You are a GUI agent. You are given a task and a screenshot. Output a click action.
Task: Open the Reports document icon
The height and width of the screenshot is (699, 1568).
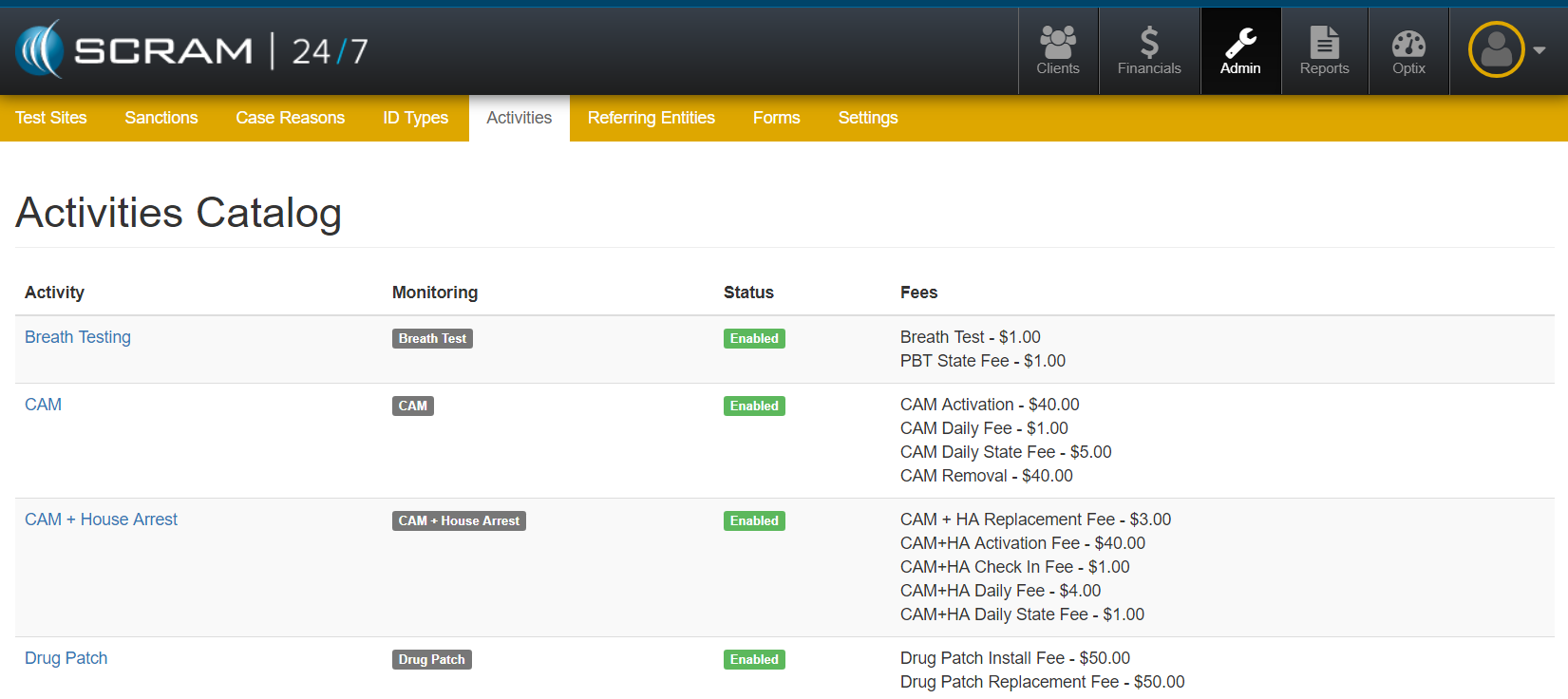point(1324,43)
